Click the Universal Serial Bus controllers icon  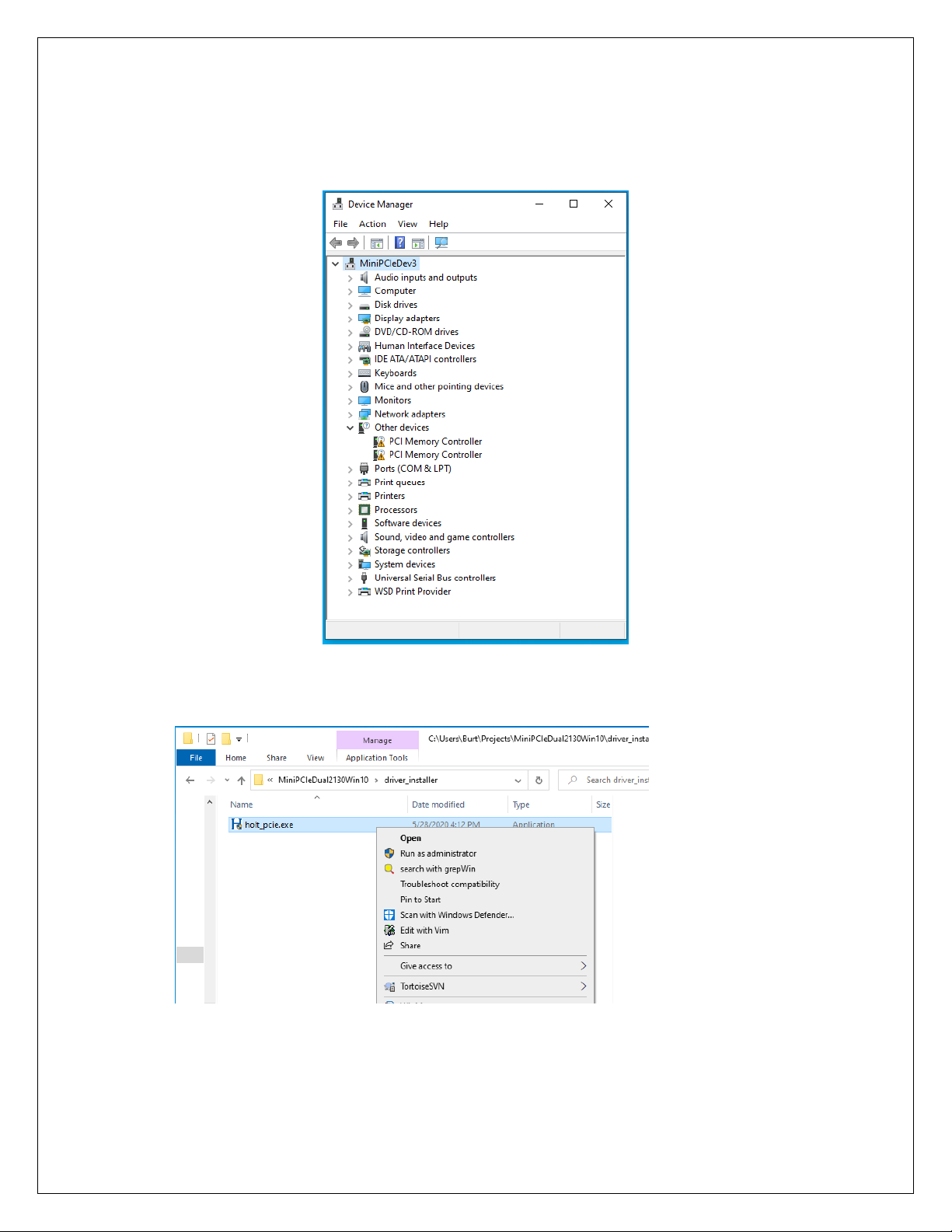click(x=364, y=578)
